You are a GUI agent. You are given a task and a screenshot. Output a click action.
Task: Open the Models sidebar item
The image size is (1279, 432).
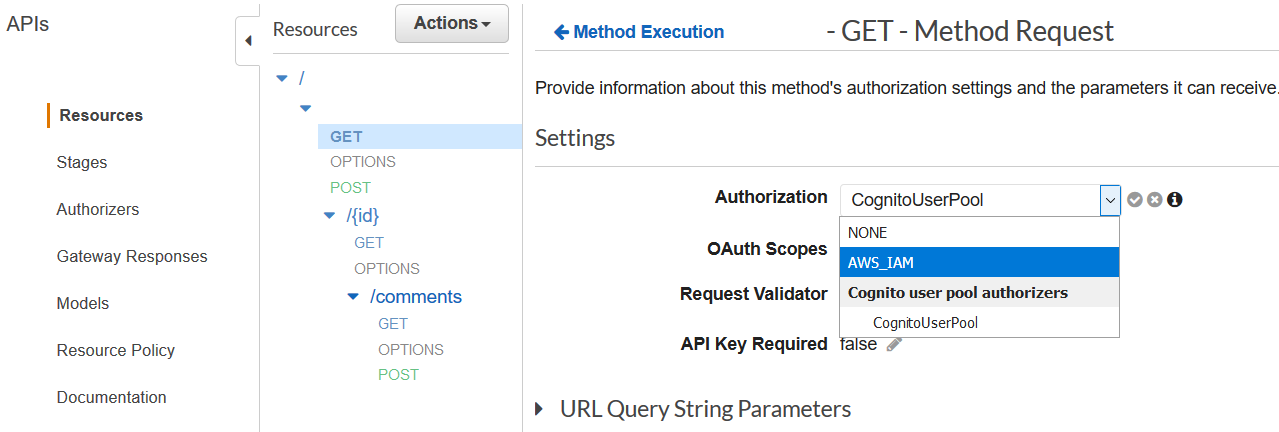pos(83,303)
